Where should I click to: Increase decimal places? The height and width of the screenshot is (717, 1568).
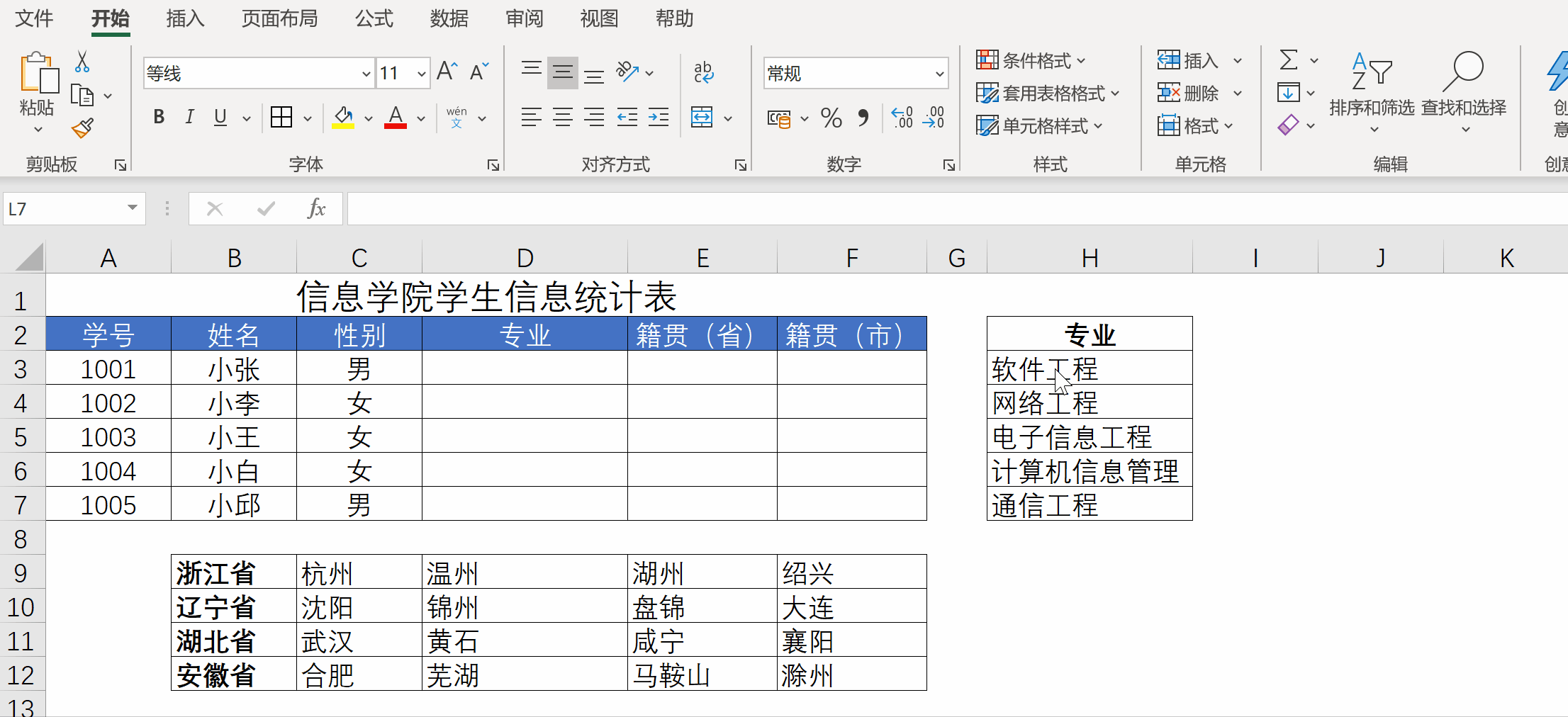tap(902, 118)
